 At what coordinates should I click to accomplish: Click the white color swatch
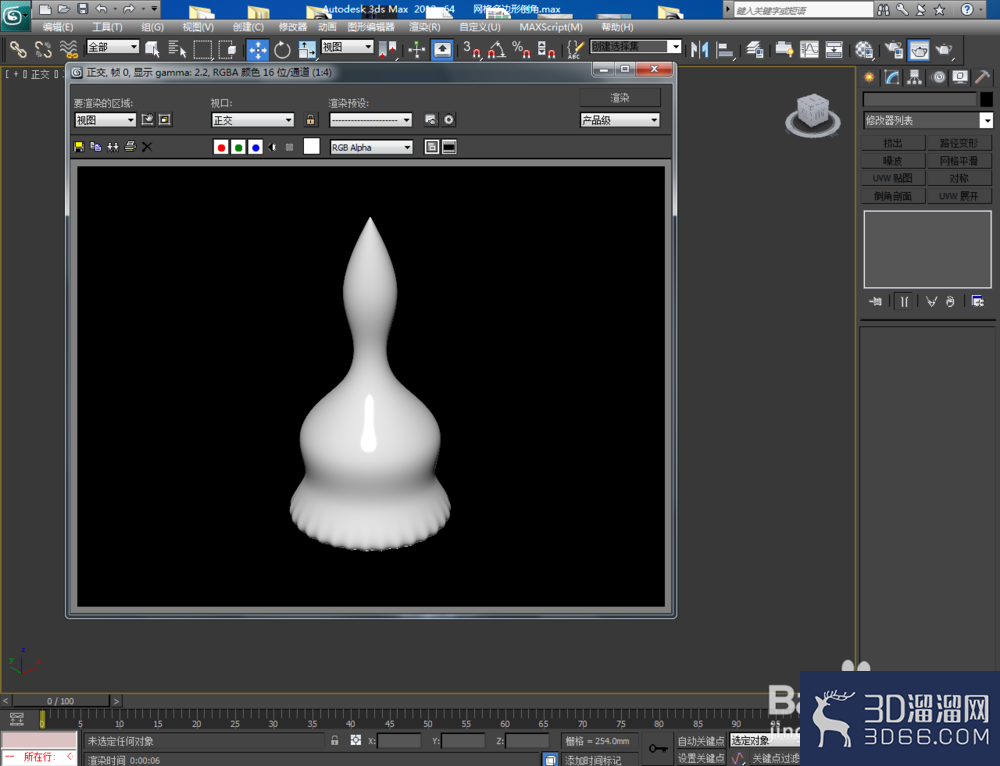point(311,147)
